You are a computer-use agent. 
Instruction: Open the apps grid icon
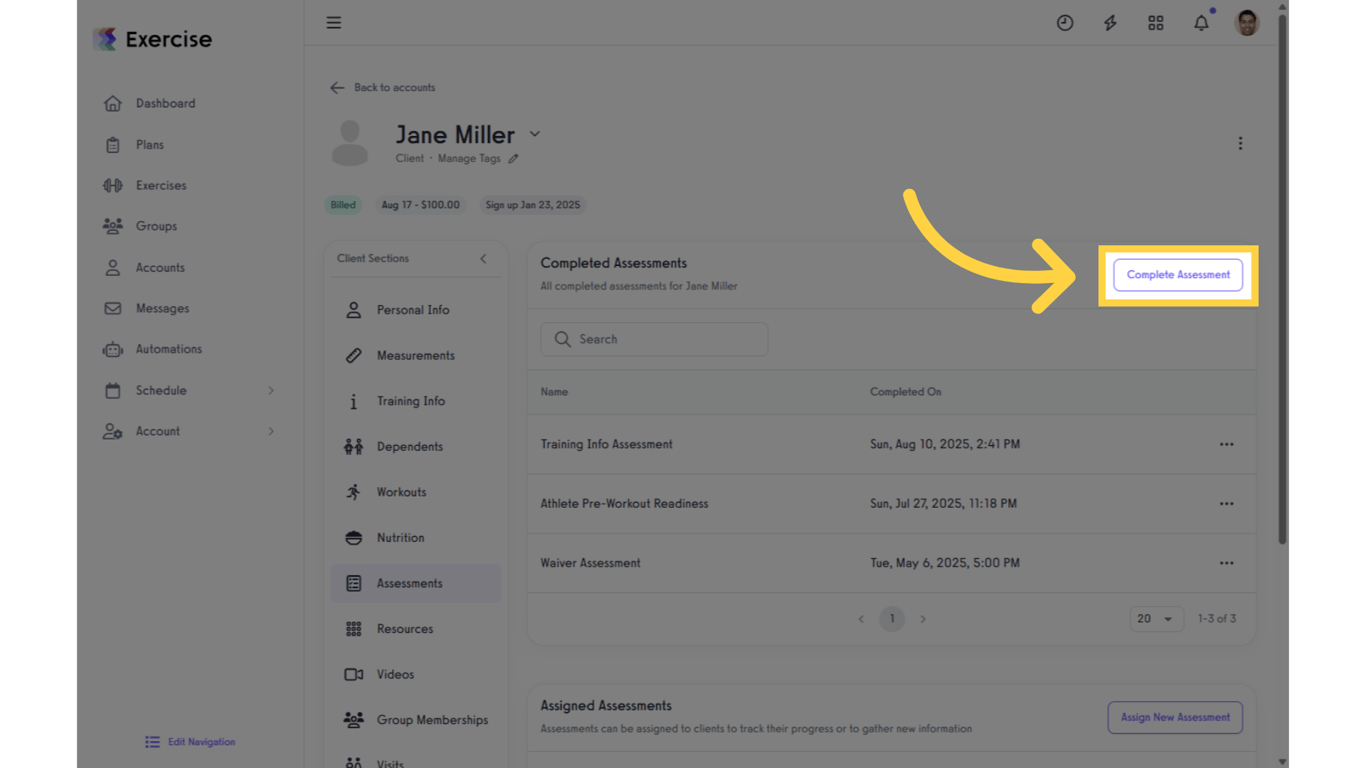click(1156, 23)
